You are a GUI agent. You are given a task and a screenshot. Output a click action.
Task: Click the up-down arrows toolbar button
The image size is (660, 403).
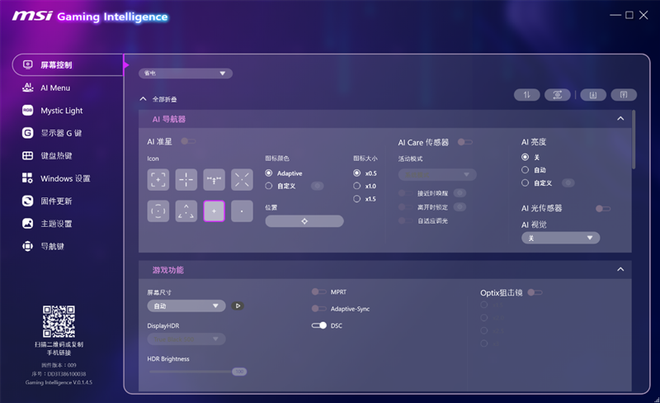click(x=527, y=95)
